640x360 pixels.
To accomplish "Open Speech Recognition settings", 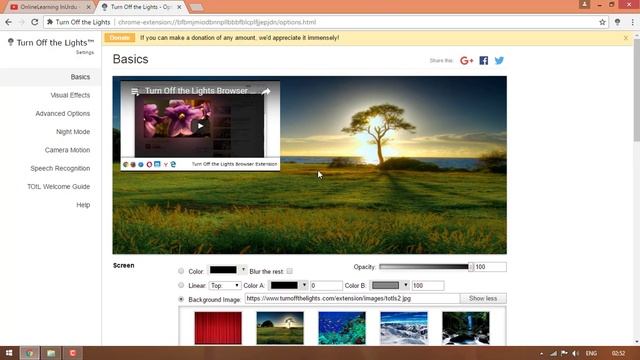I will coord(60,168).
